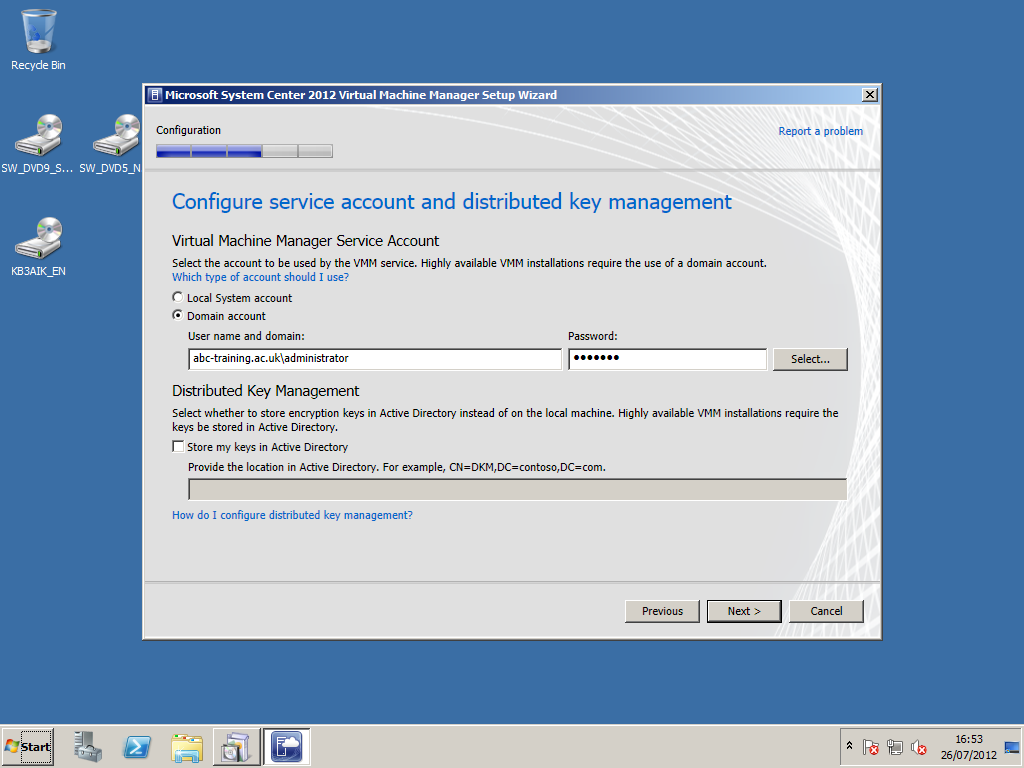The width and height of the screenshot is (1024, 768).
Task: Click the 'Distributed Key Management' heading
Action: tap(266, 391)
